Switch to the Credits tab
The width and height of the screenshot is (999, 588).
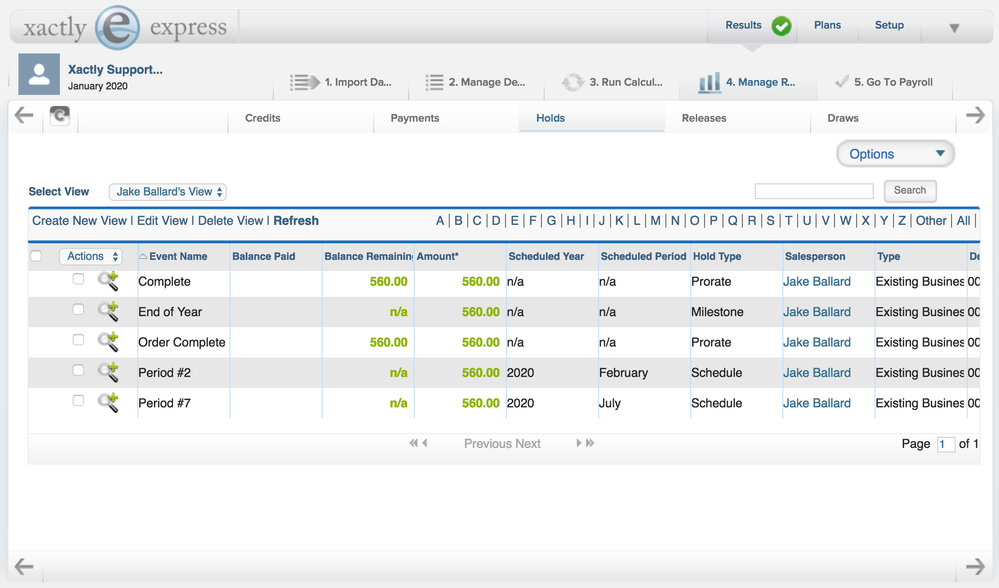[262, 118]
